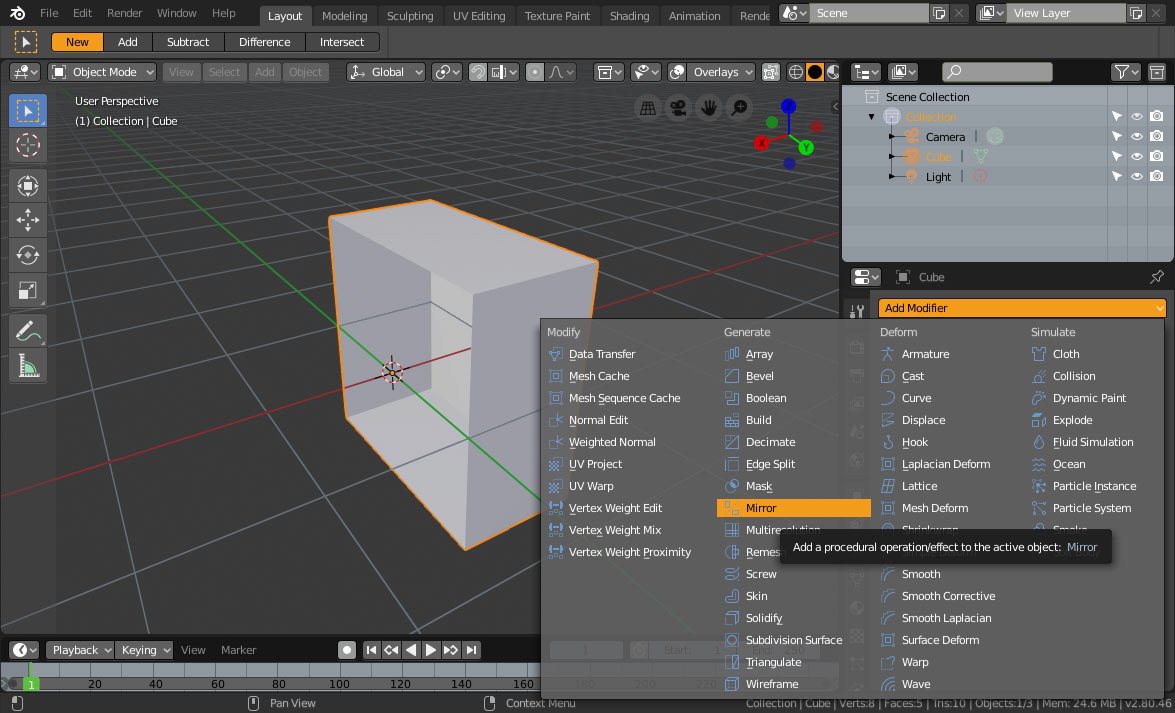
Task: Click the pan view hand icon
Action: pyautogui.click(x=708, y=108)
